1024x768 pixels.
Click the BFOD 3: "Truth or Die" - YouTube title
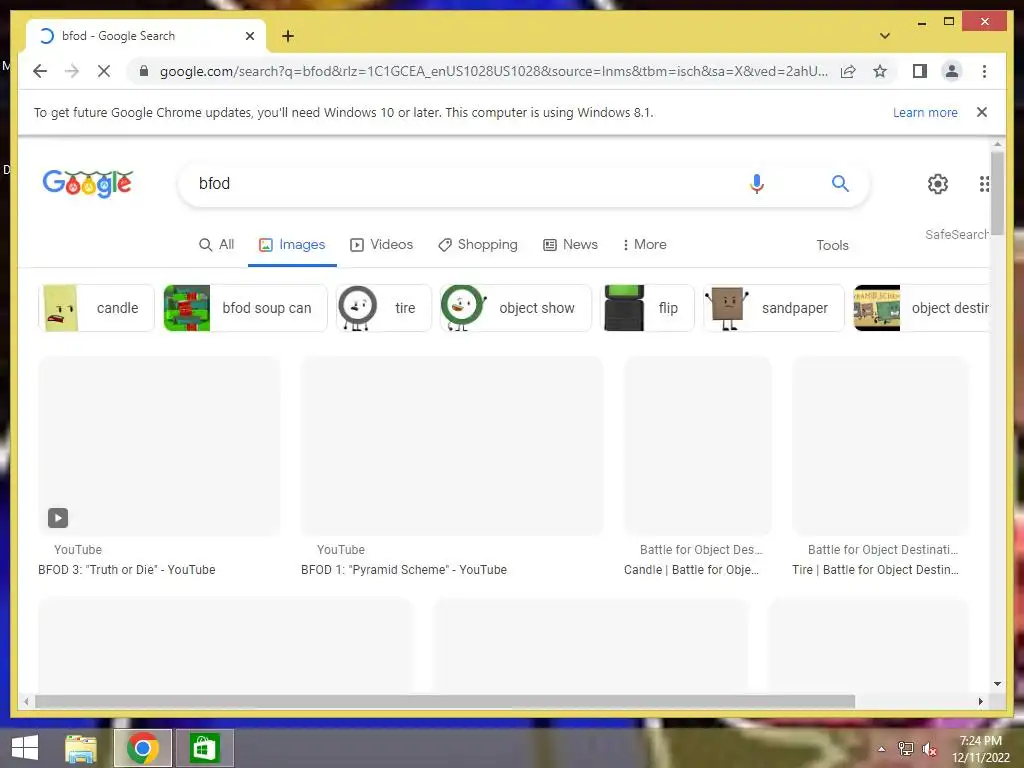click(127, 569)
